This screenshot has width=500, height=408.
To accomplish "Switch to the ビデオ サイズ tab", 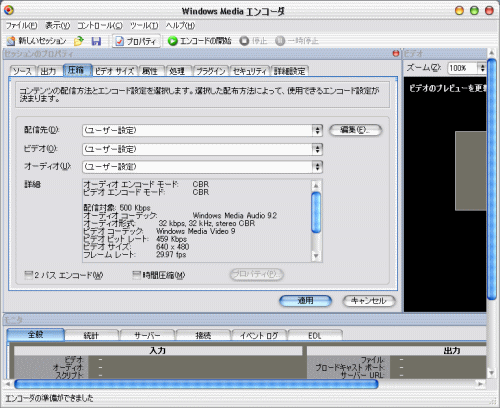I will click(114, 71).
